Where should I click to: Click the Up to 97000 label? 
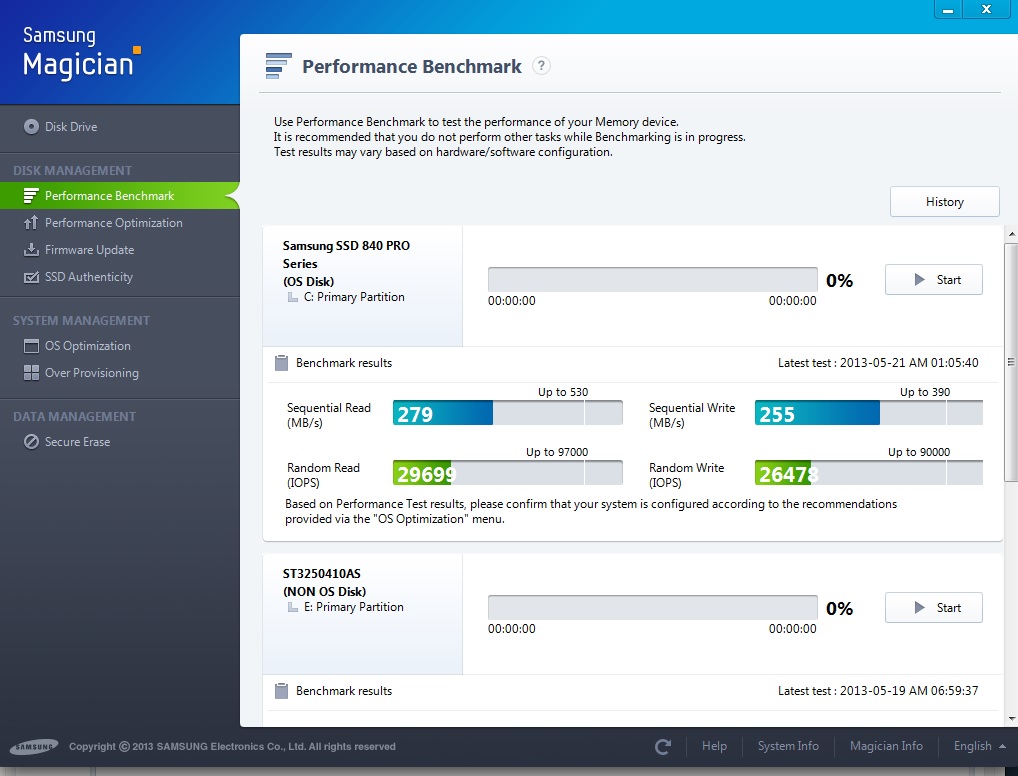pos(557,452)
